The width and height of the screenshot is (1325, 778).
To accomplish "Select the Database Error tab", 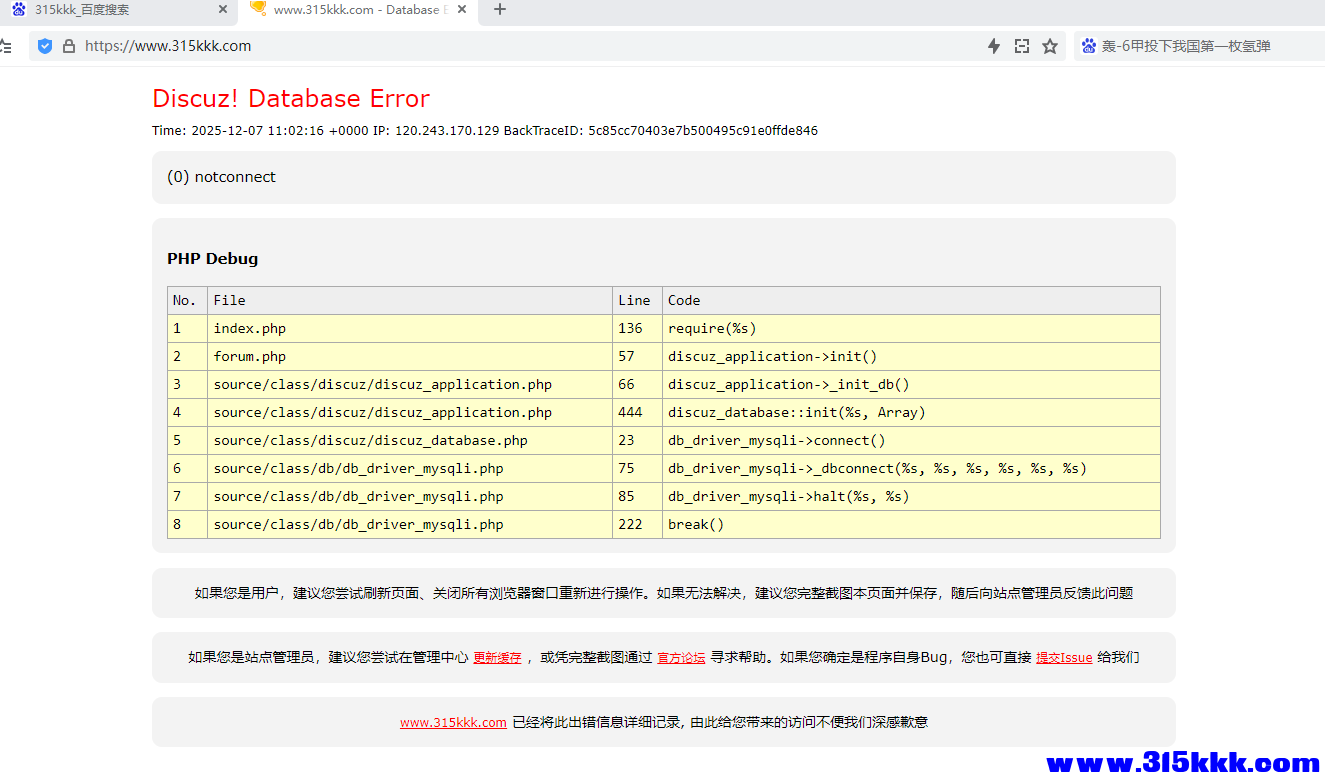I will (355, 10).
